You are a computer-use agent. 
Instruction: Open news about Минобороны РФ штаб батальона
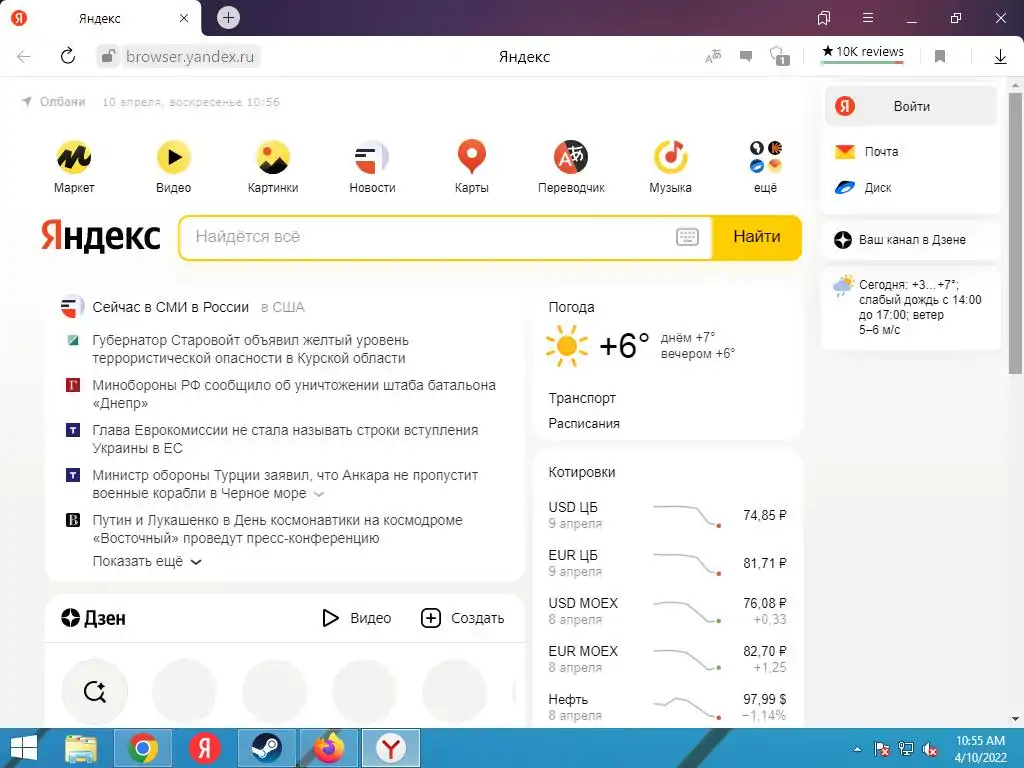pyautogui.click(x=294, y=394)
